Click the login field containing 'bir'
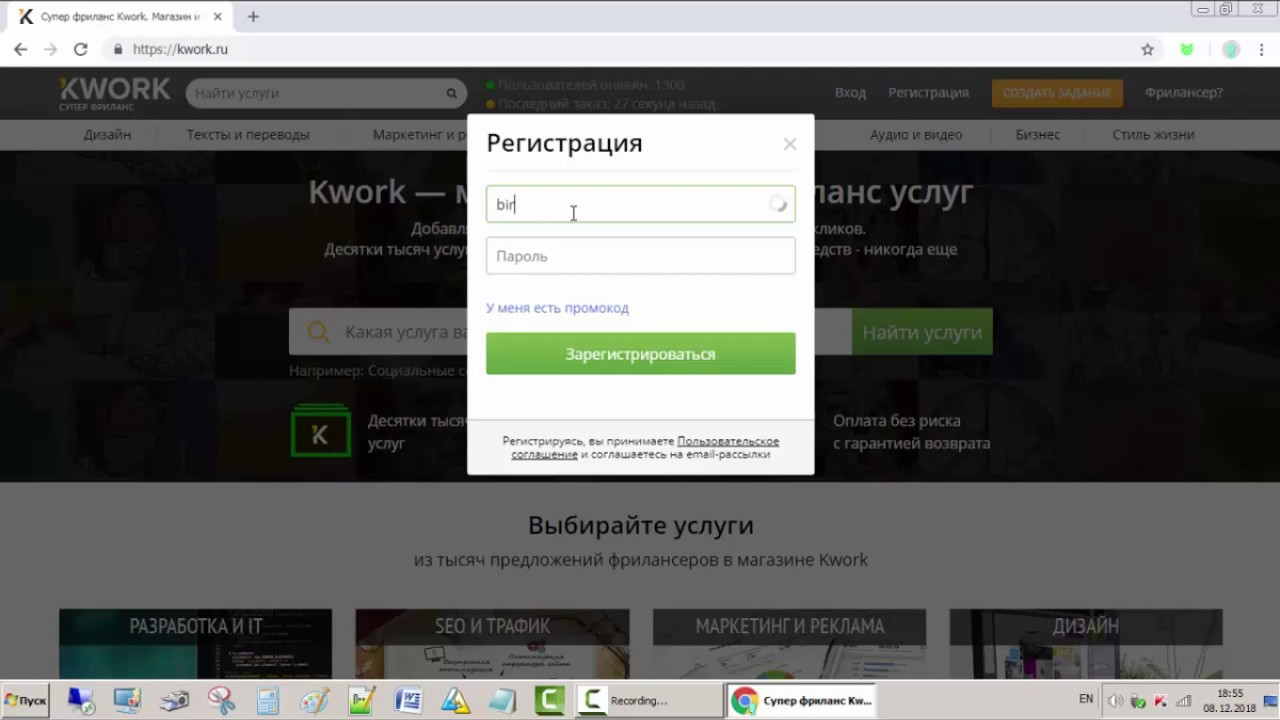Viewport: 1280px width, 720px height. tap(640, 204)
